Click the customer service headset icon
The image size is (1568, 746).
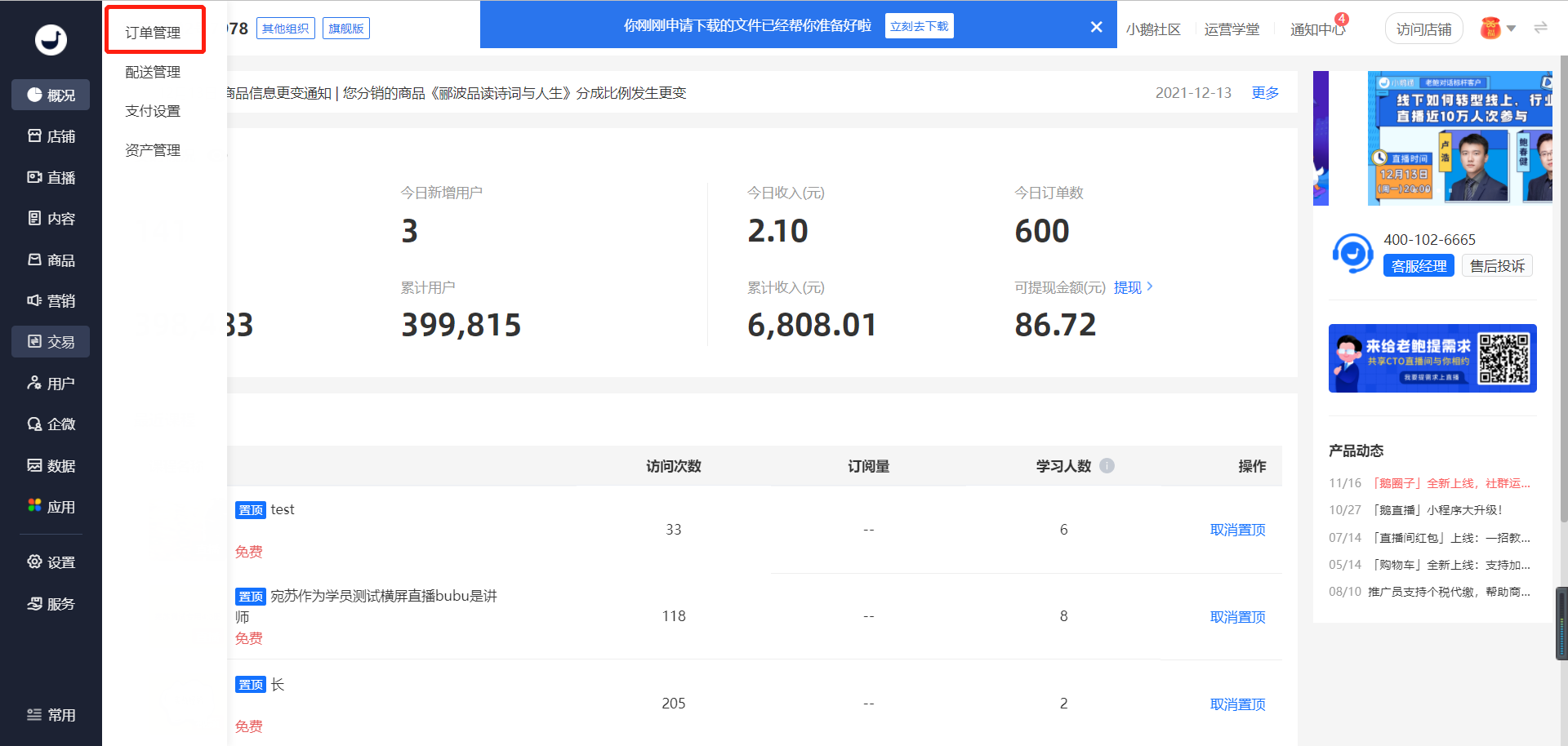pos(1352,253)
